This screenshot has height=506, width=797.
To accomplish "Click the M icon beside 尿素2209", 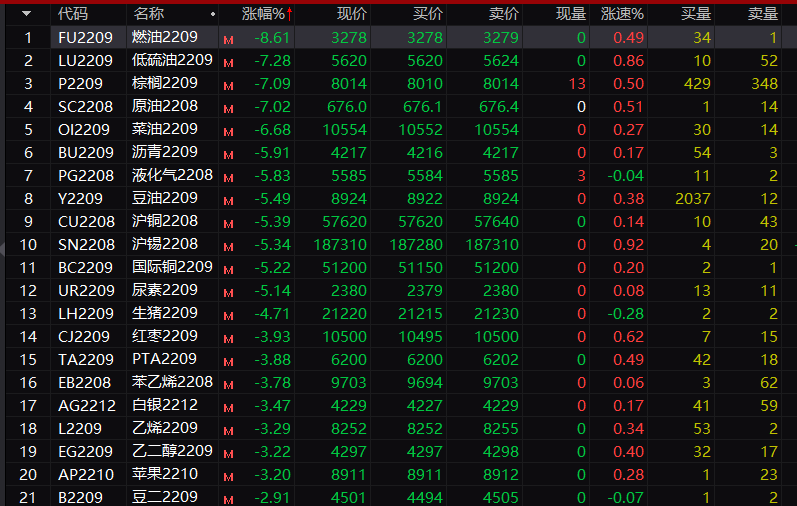I will tap(229, 292).
